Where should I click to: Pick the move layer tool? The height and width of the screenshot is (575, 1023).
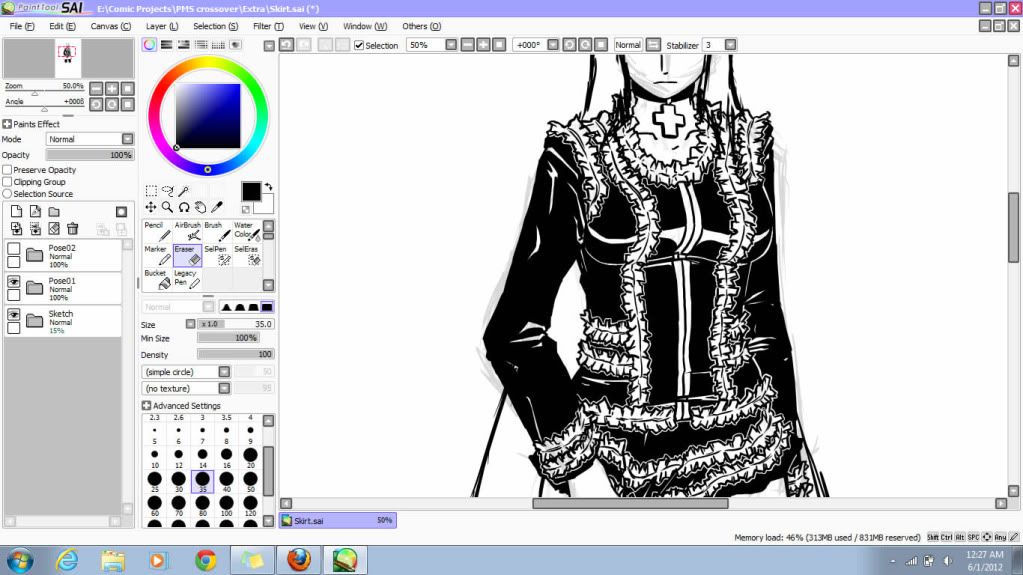(x=151, y=207)
